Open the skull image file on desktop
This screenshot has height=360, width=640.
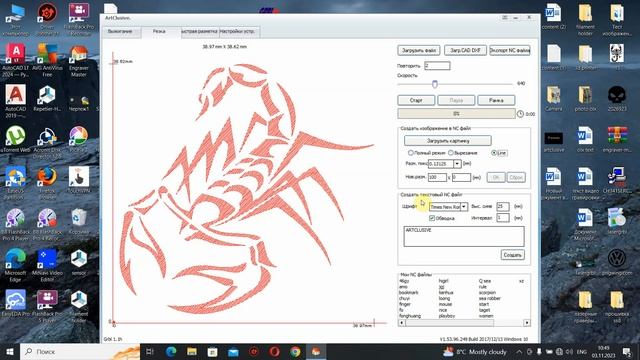click(617, 99)
